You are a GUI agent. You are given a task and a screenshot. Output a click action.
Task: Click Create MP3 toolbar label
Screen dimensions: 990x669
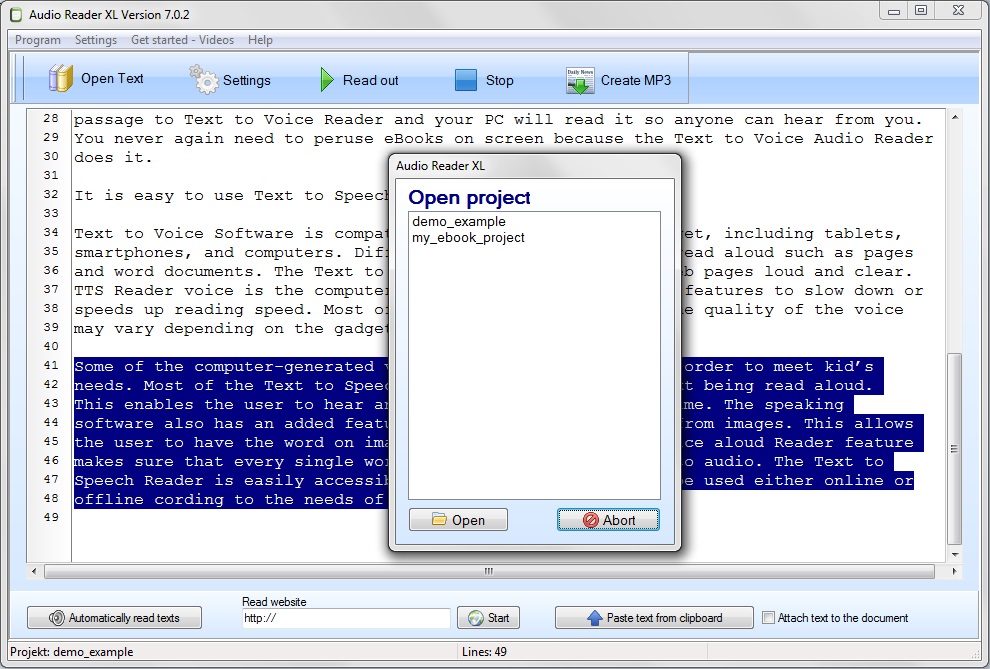(636, 80)
